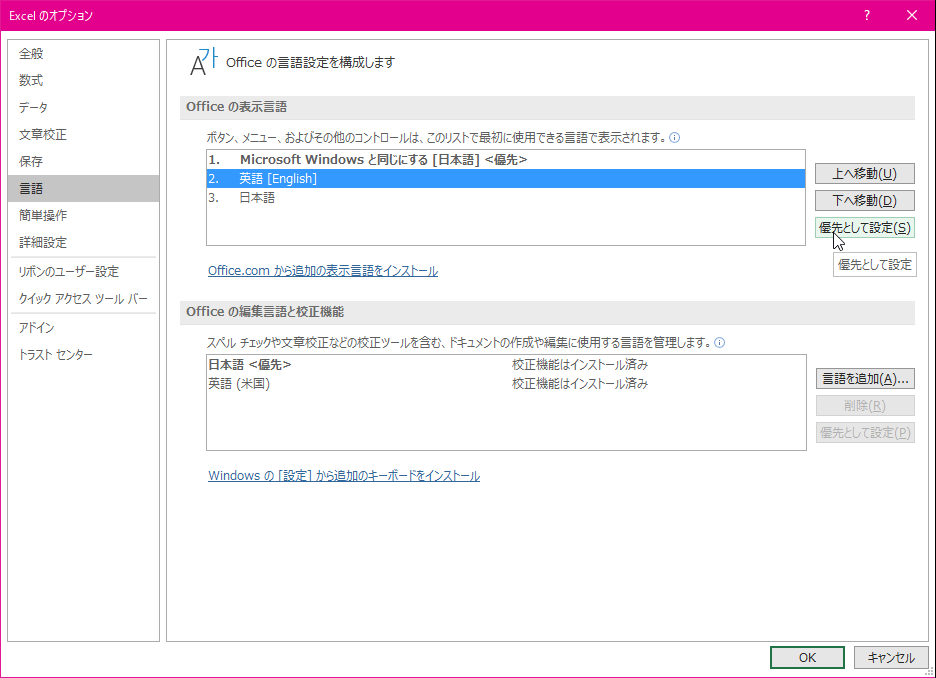The height and width of the screenshot is (678, 936).
Task: Click the Office の編集言語と校正機能 section header
Action: [x=547, y=312]
